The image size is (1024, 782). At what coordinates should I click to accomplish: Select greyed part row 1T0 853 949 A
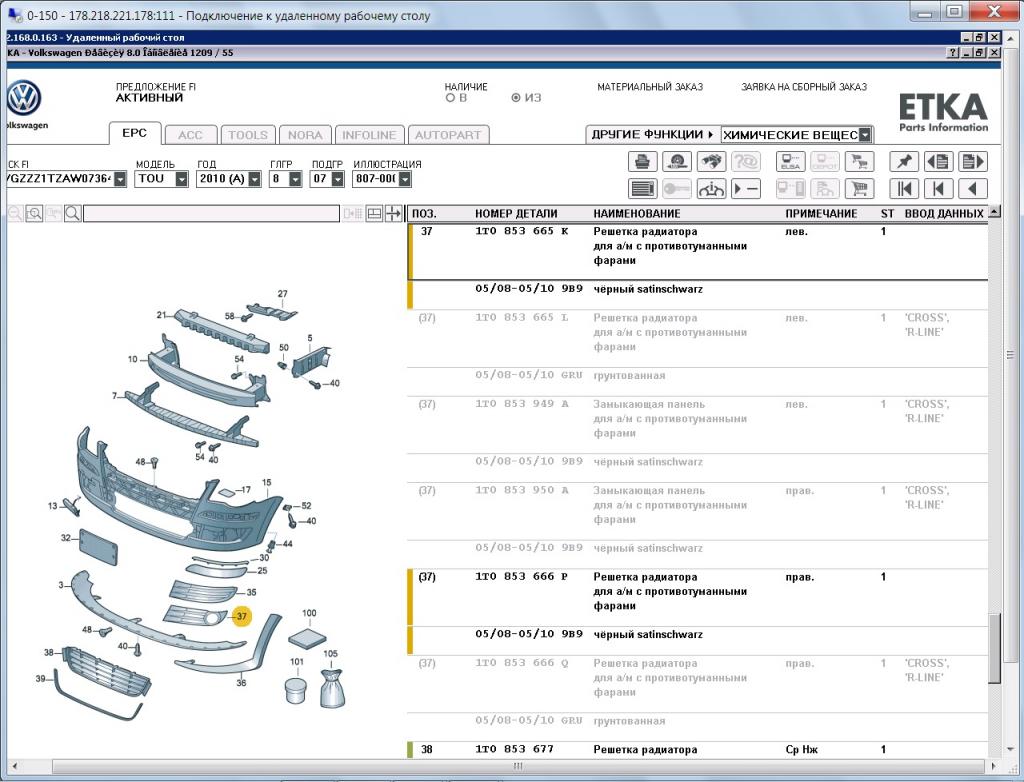(697, 425)
